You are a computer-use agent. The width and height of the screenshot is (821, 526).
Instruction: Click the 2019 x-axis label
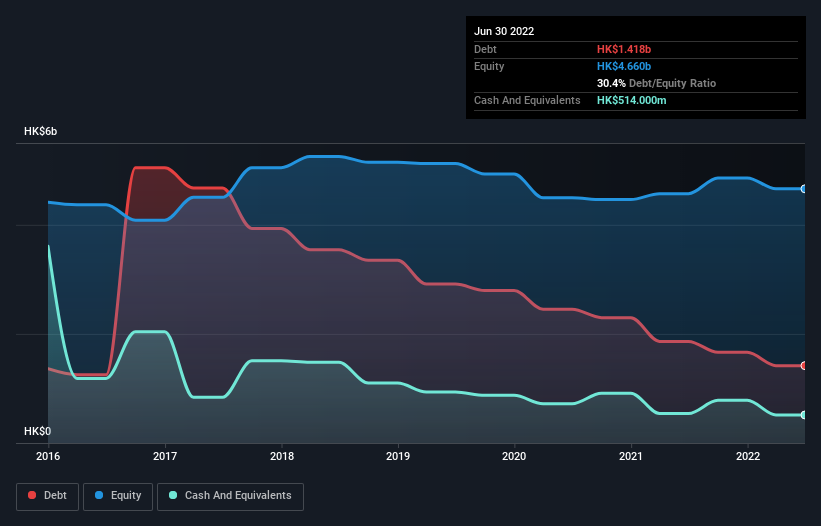(398, 456)
